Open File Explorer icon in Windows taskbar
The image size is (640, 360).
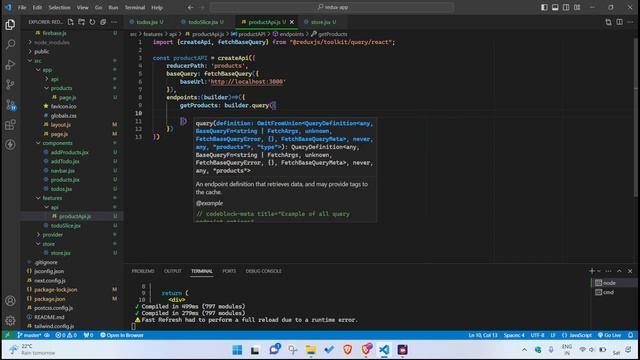coord(311,349)
